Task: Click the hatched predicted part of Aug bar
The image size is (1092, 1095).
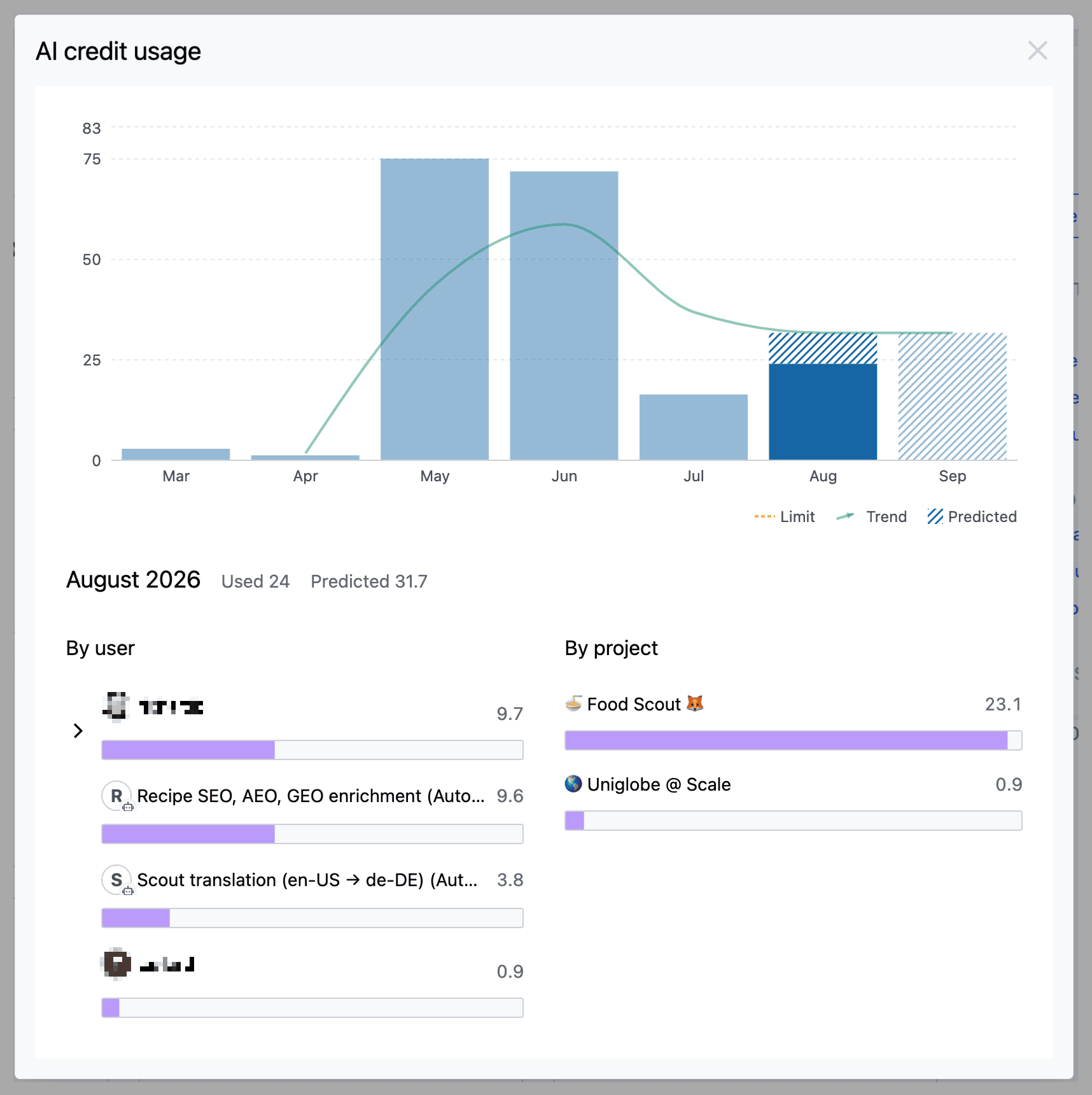Action: 823,348
